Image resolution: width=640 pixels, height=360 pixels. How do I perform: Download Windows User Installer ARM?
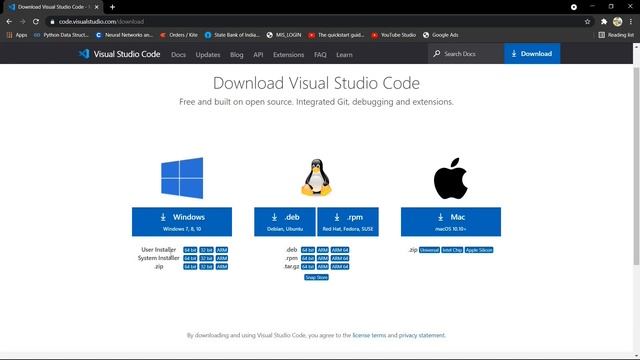point(222,250)
